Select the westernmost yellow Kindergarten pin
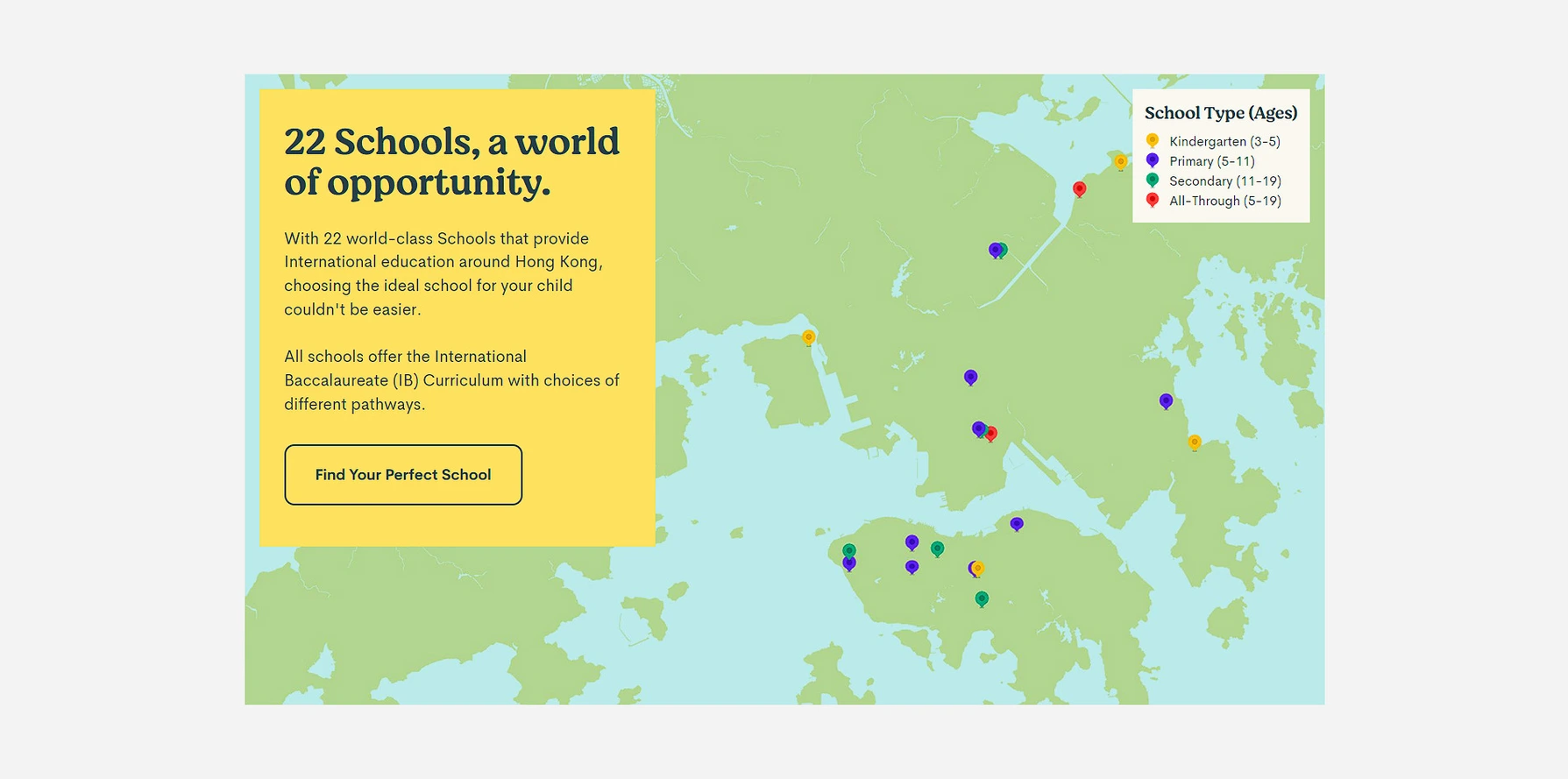The width and height of the screenshot is (1568, 779). tap(809, 337)
